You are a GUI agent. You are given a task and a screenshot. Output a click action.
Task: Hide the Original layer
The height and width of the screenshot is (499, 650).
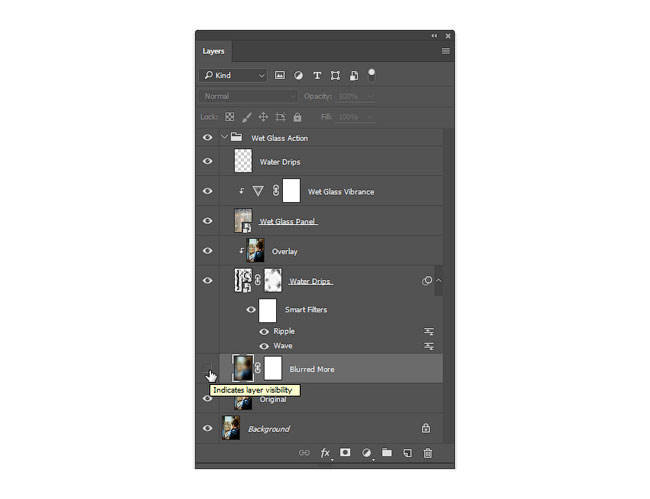(208, 399)
